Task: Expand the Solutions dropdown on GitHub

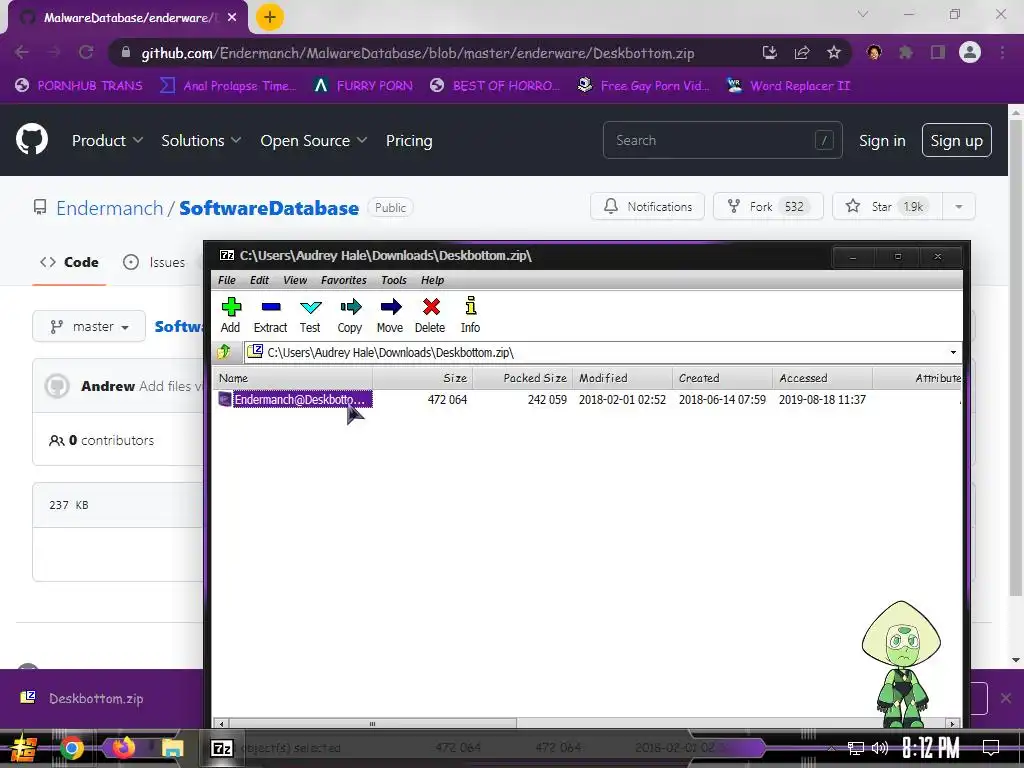Action: click(x=201, y=140)
